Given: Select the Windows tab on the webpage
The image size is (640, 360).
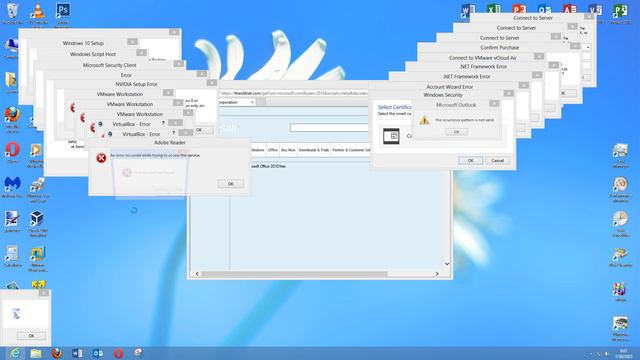Looking at the screenshot, I should [258, 150].
